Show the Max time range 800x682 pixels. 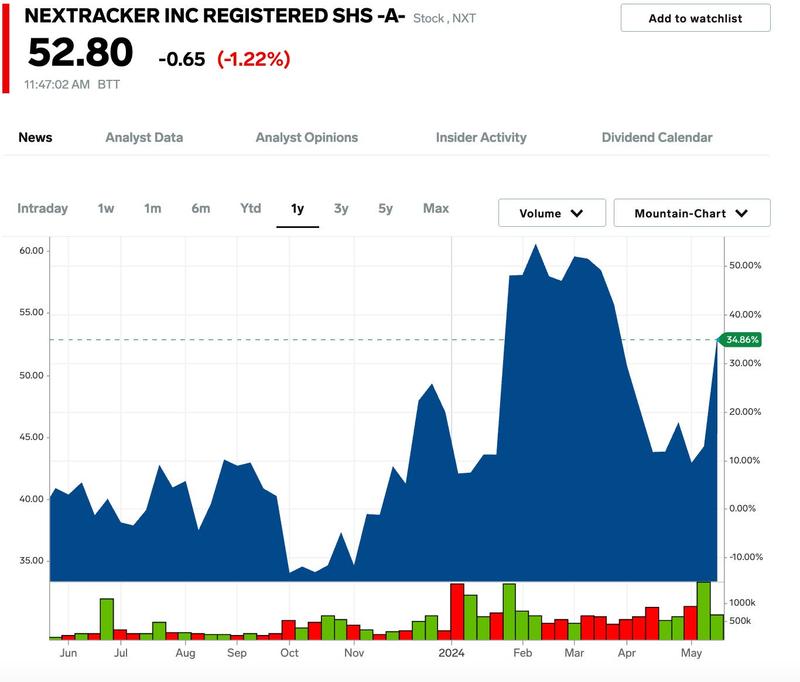click(436, 208)
